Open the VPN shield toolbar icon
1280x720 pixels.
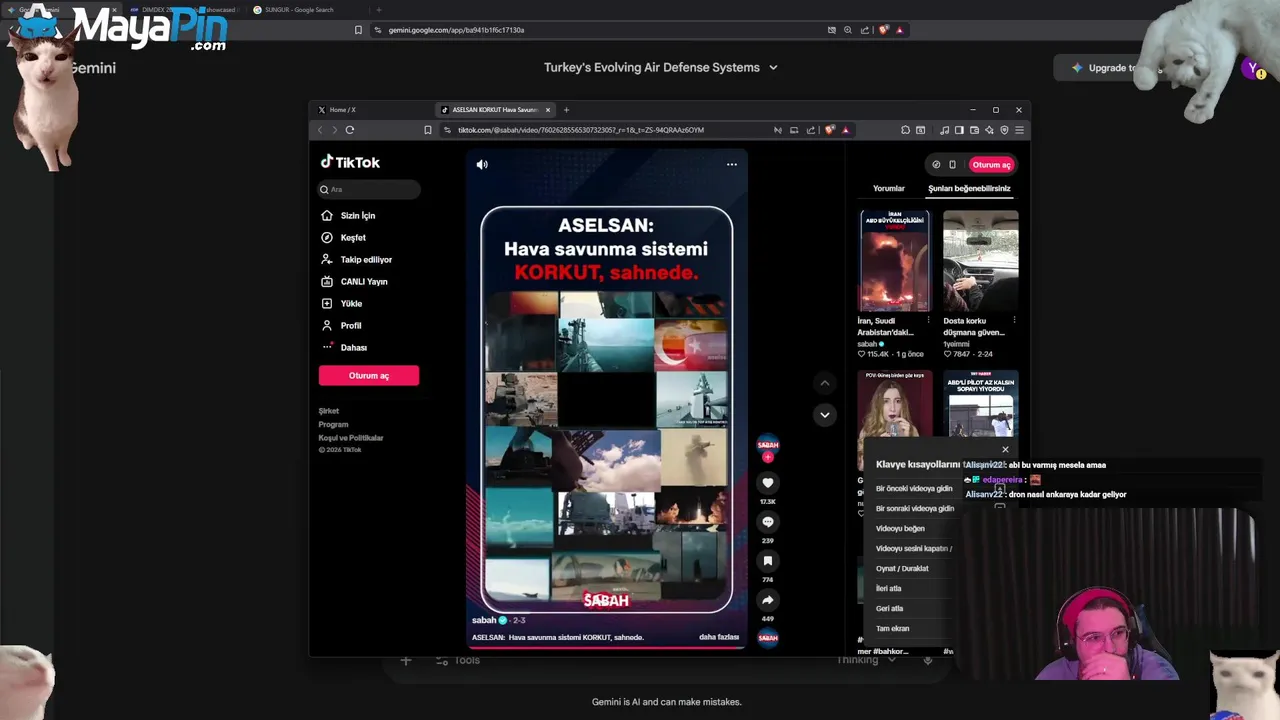coord(1004,130)
